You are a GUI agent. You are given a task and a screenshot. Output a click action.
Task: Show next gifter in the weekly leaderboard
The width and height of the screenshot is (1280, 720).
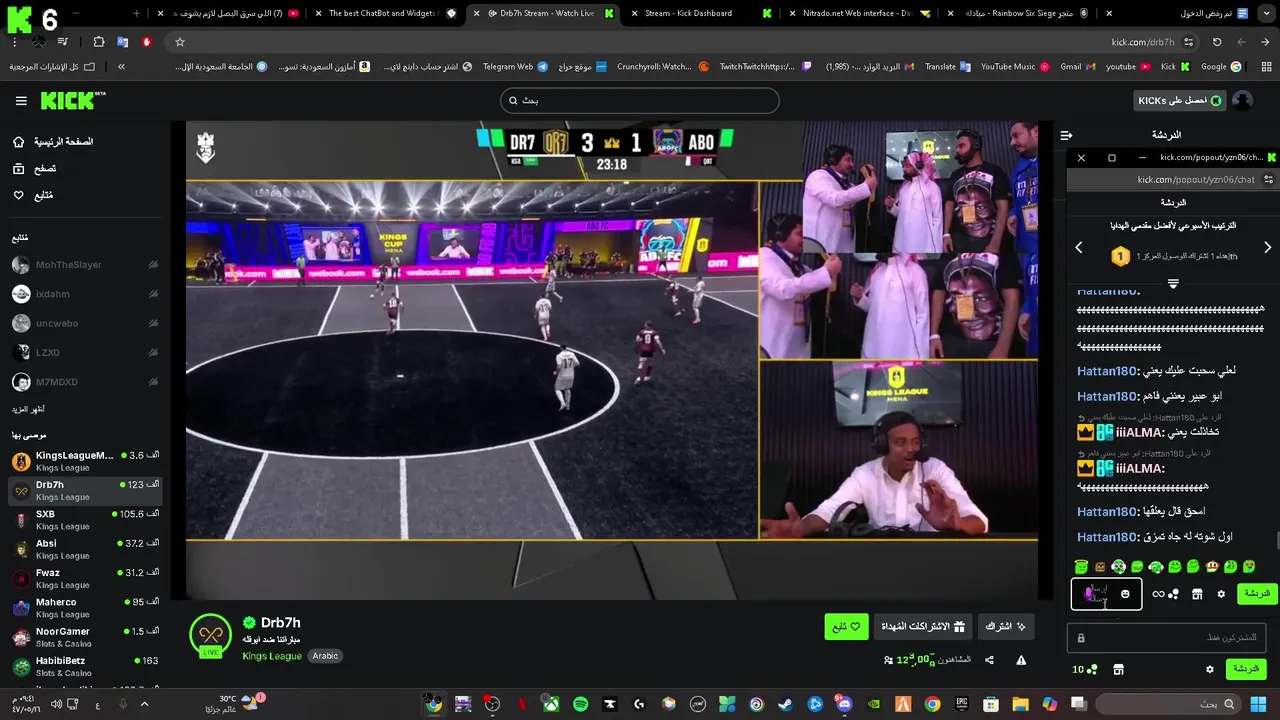[x=1267, y=247]
